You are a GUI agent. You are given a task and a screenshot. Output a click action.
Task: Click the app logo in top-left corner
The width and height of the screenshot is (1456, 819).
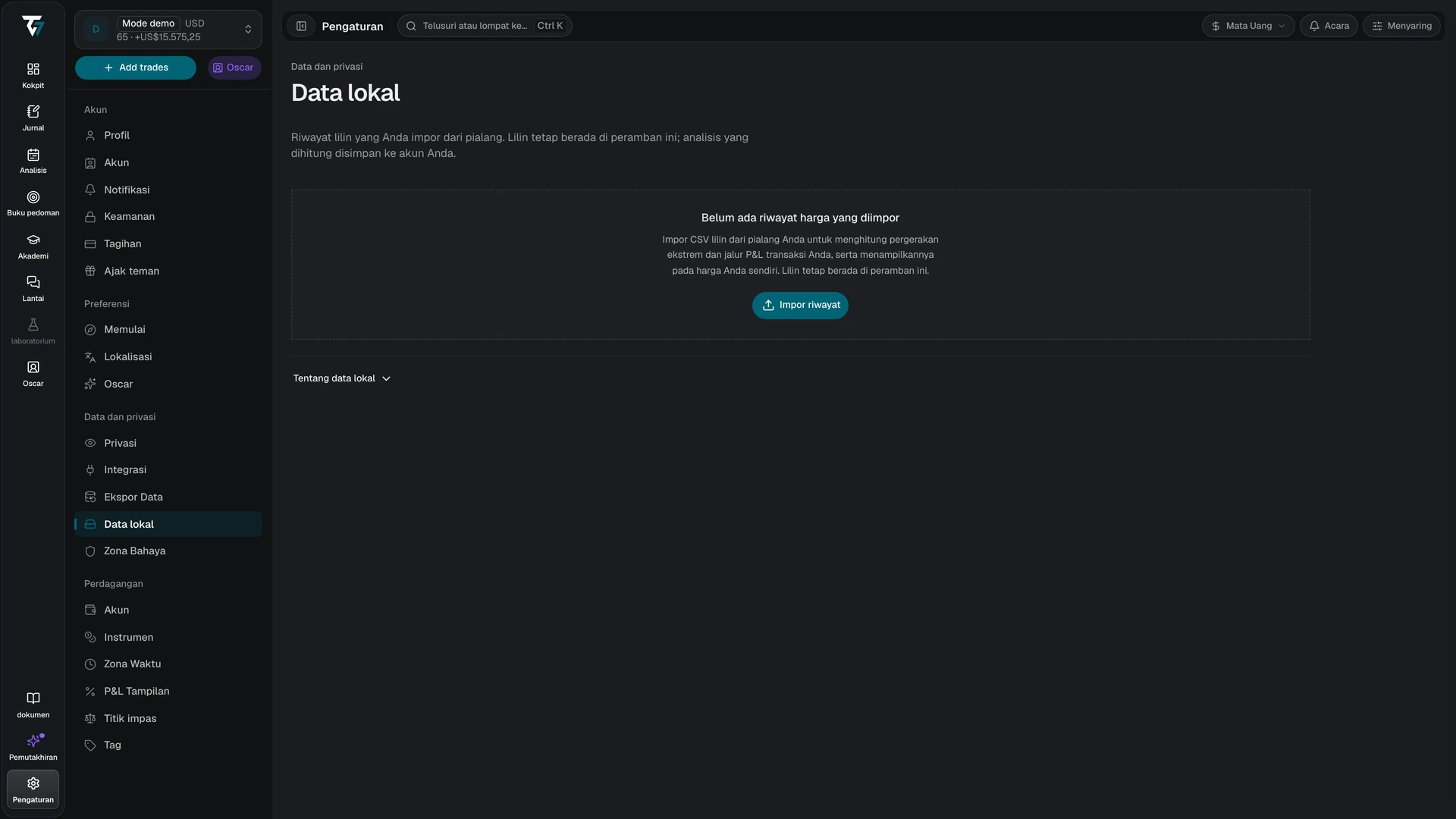click(33, 27)
